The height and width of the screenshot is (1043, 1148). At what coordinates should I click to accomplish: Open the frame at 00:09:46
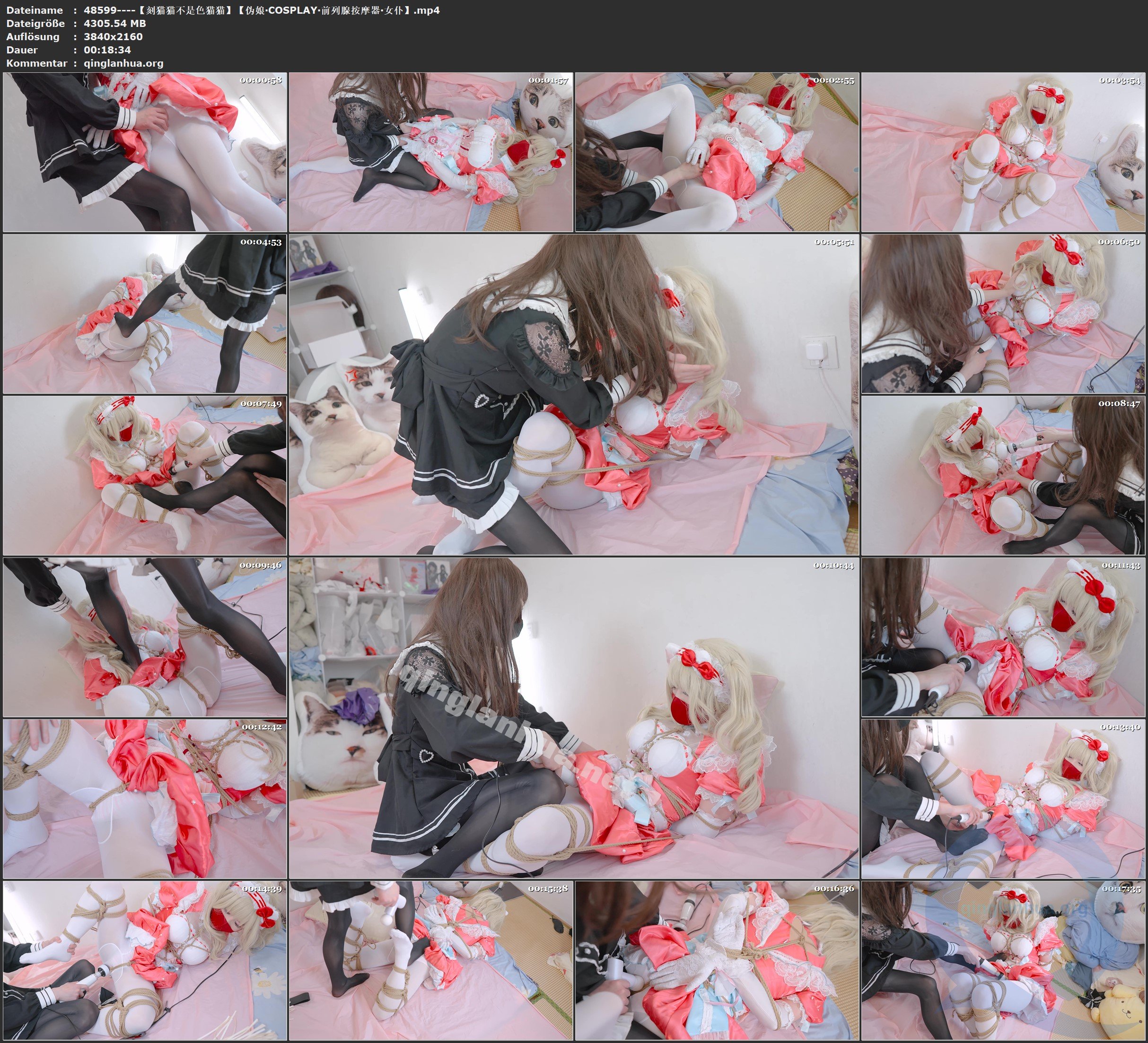(x=145, y=637)
